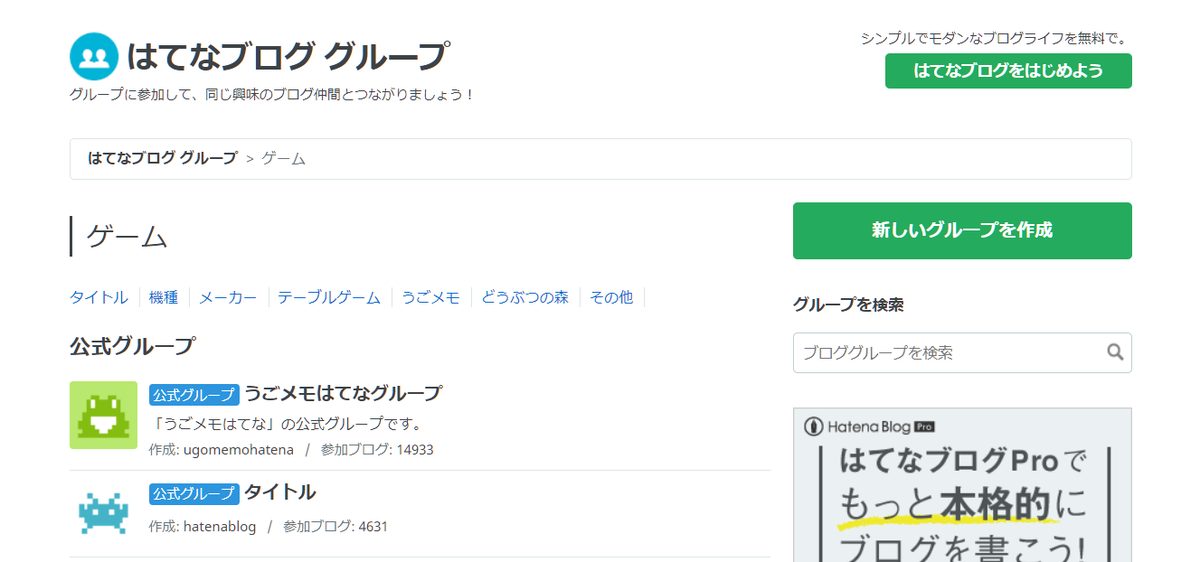Viewport: 1200px width, 562px height.
Task: Click the グループに参加して header subtitle text
Action: coord(271,95)
